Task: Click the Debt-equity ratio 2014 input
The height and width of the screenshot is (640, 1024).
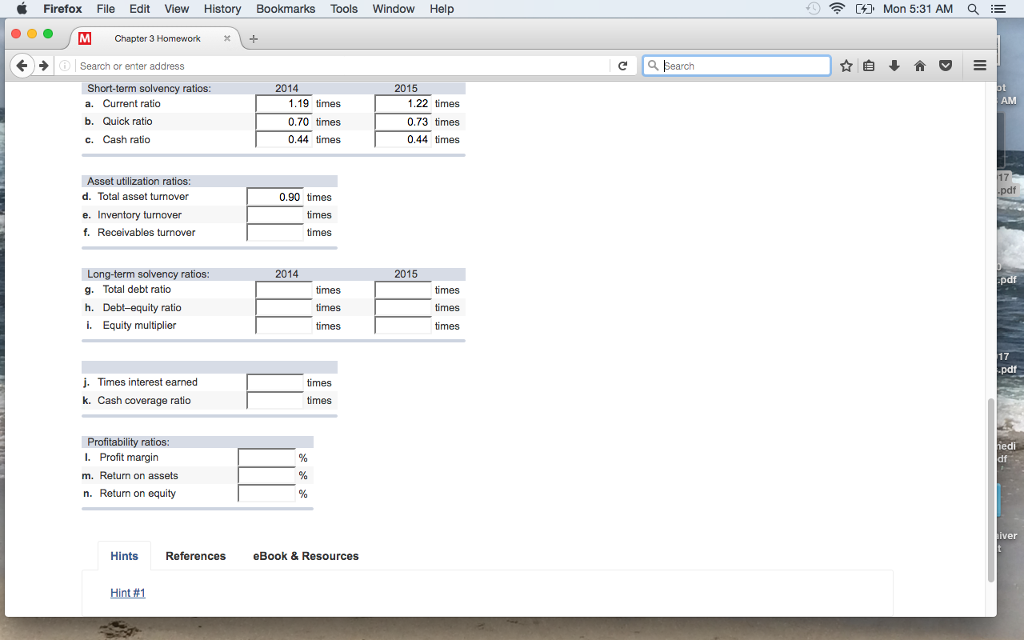Action: click(x=283, y=308)
